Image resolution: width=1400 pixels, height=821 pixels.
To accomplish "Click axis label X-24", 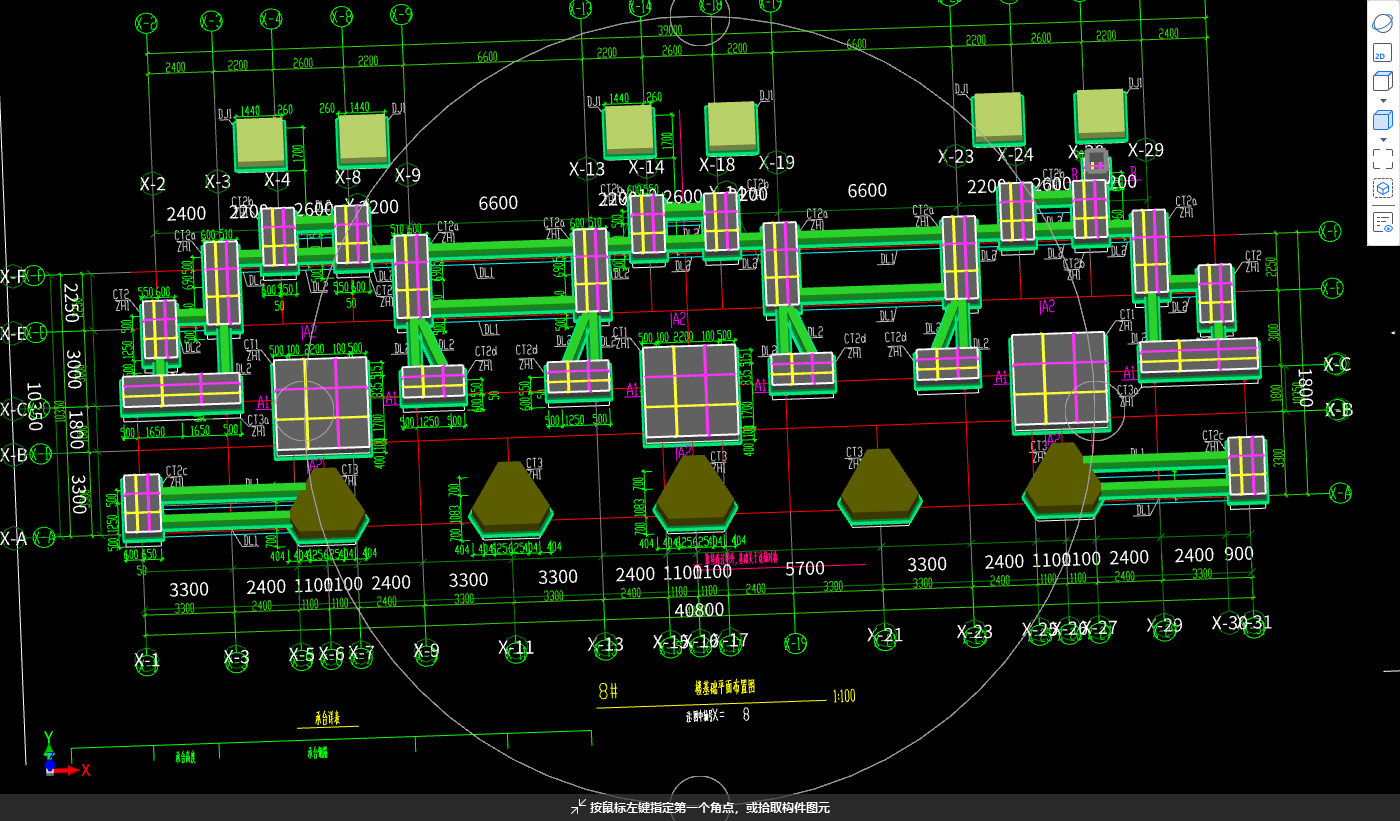I will point(1015,155).
